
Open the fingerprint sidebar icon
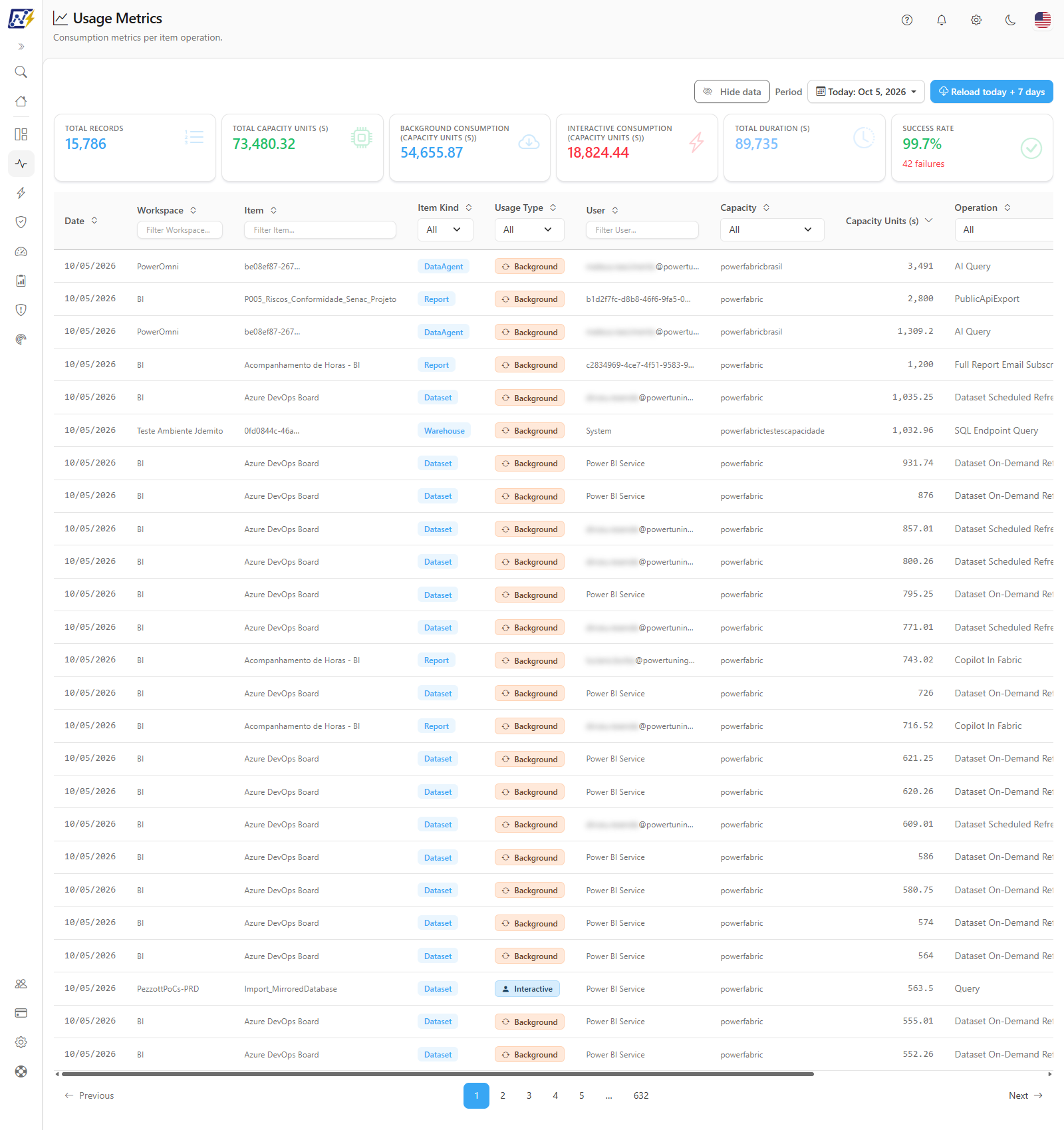click(x=21, y=339)
